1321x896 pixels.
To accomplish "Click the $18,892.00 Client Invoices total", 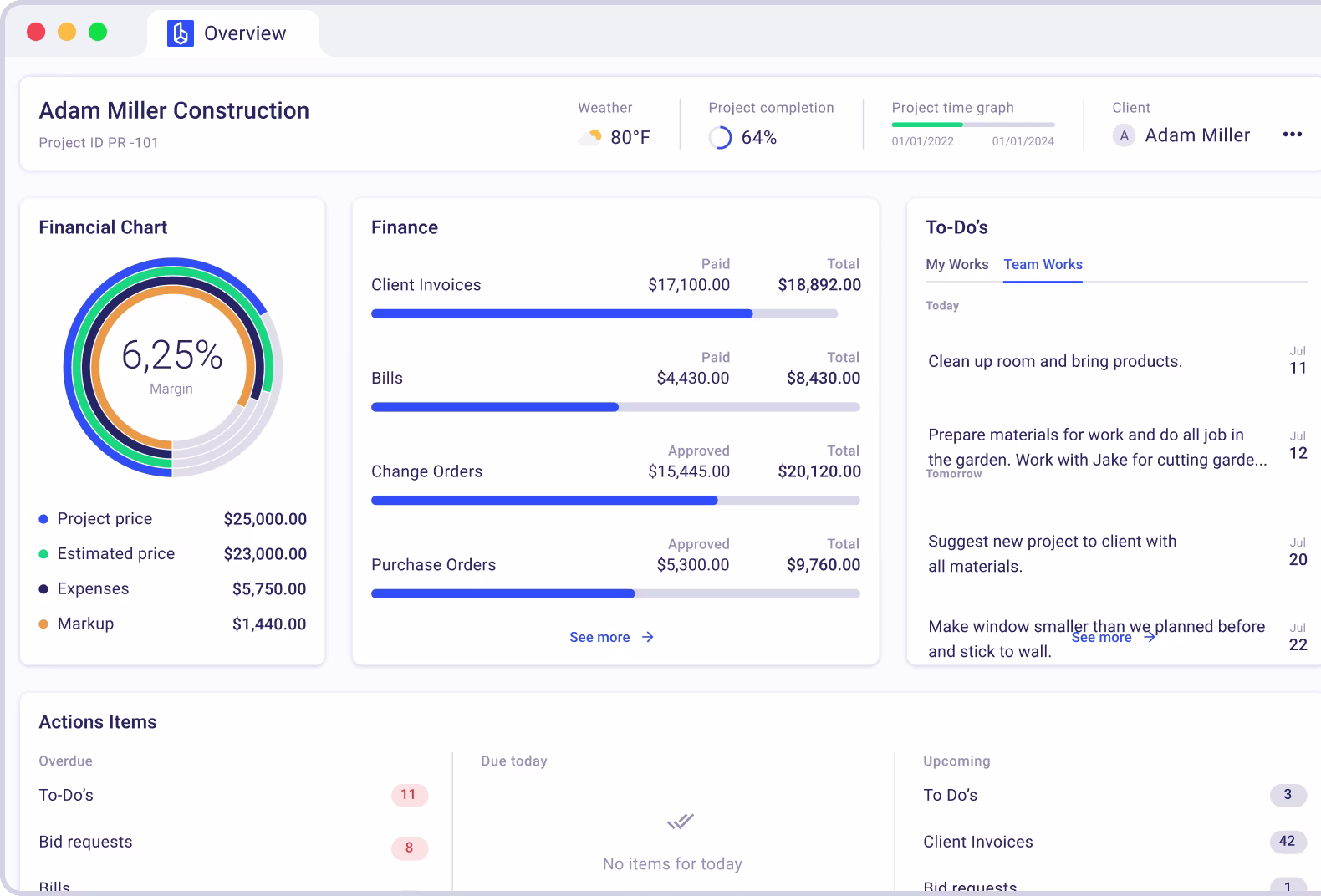I will (x=819, y=285).
